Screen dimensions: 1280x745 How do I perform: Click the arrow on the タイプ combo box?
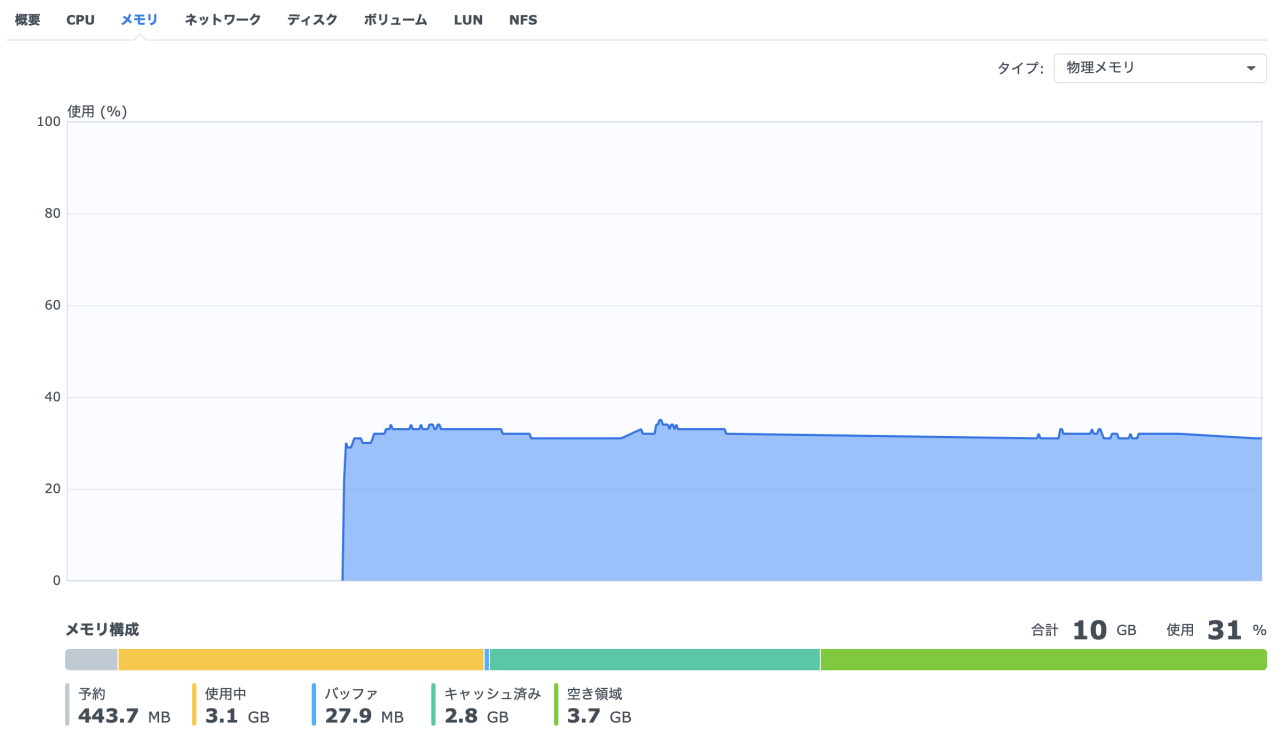pos(1250,68)
